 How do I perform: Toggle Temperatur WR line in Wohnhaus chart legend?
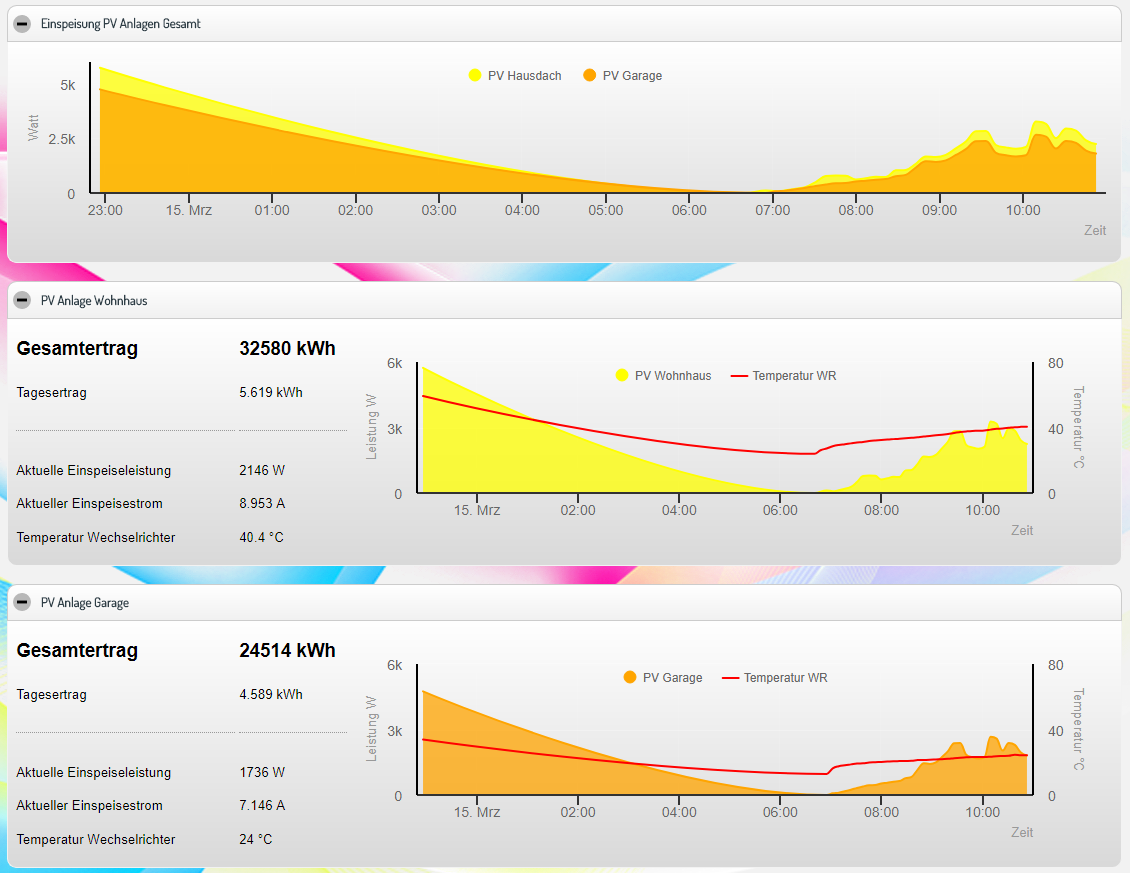pyautogui.click(x=783, y=376)
